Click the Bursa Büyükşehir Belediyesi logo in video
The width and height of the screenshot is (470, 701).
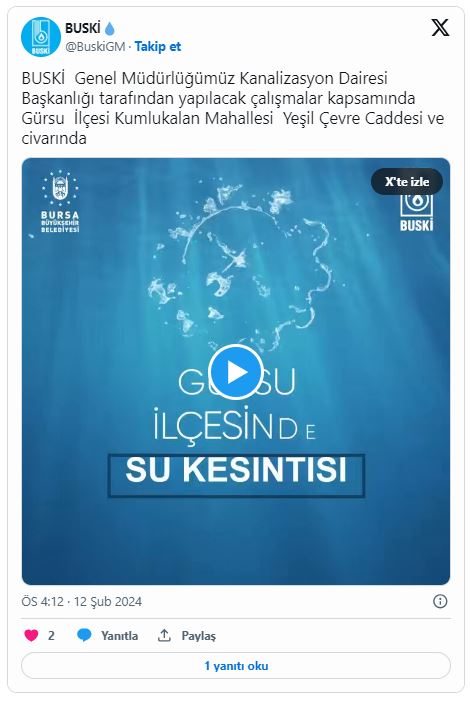coord(59,202)
